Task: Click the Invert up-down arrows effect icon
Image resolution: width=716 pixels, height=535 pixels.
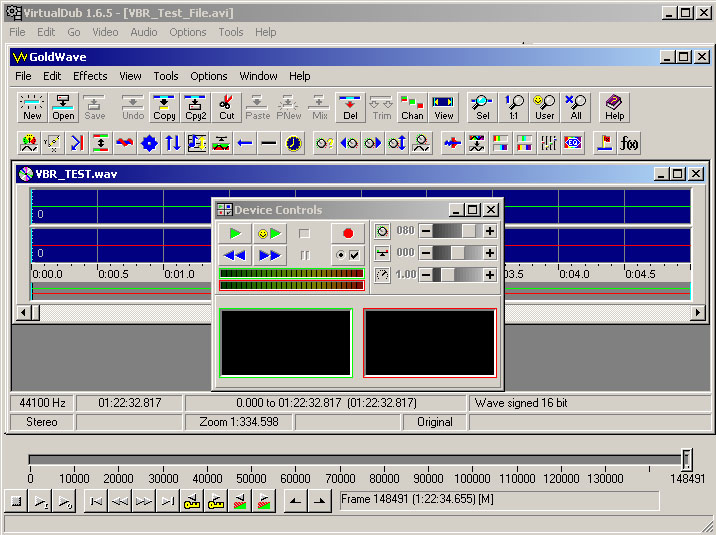Action: (x=173, y=143)
